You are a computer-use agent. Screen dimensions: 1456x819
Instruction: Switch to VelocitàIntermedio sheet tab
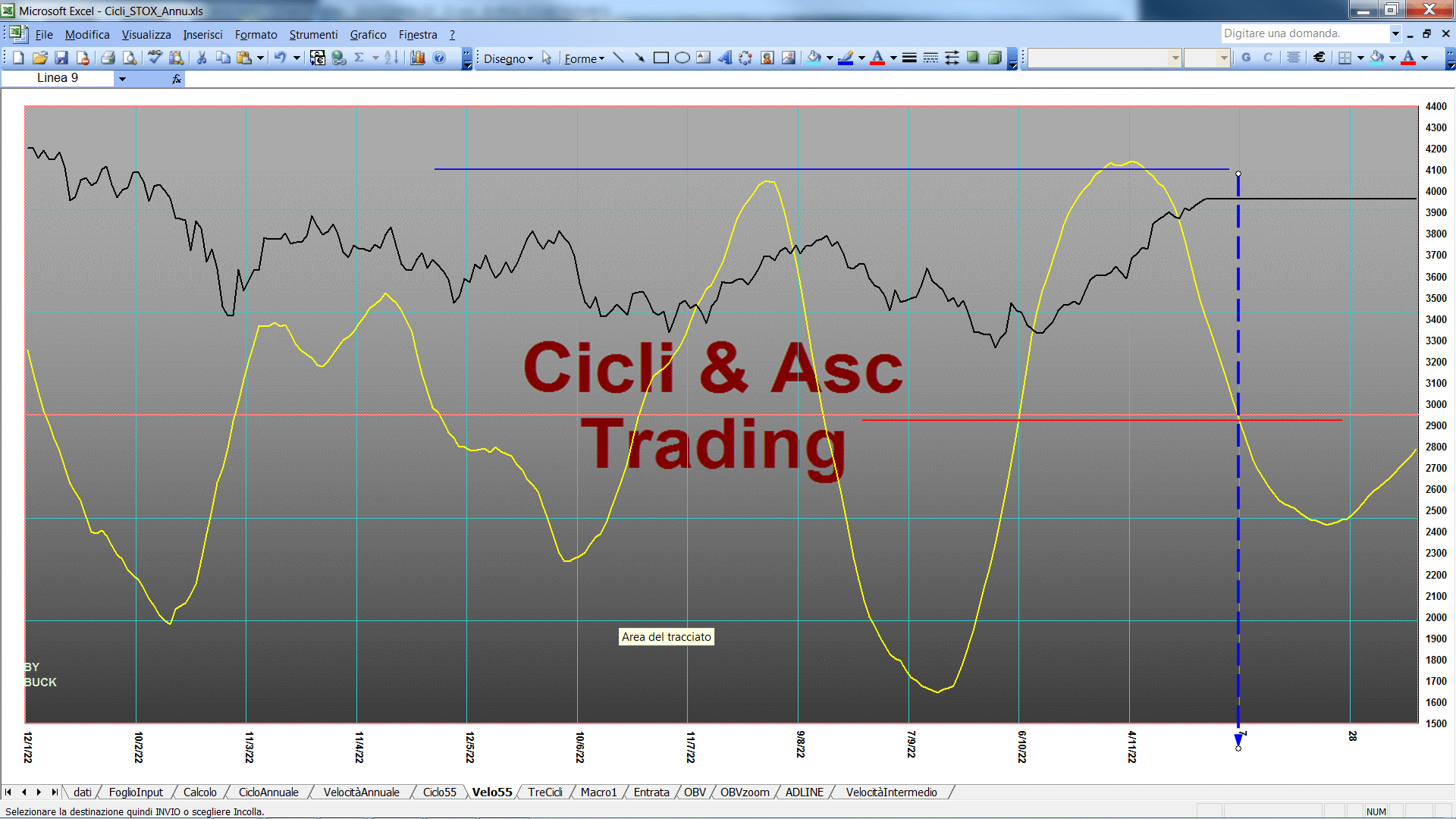[x=891, y=792]
